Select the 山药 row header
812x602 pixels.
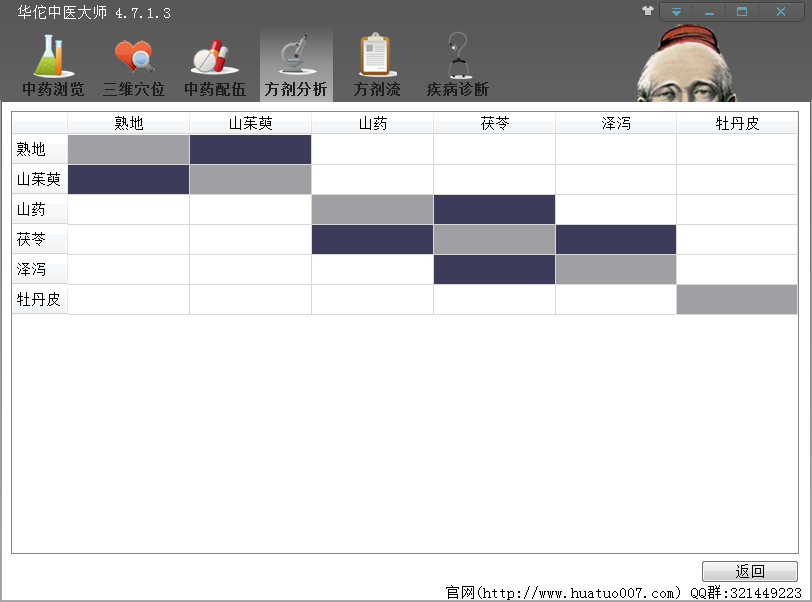[x=40, y=209]
